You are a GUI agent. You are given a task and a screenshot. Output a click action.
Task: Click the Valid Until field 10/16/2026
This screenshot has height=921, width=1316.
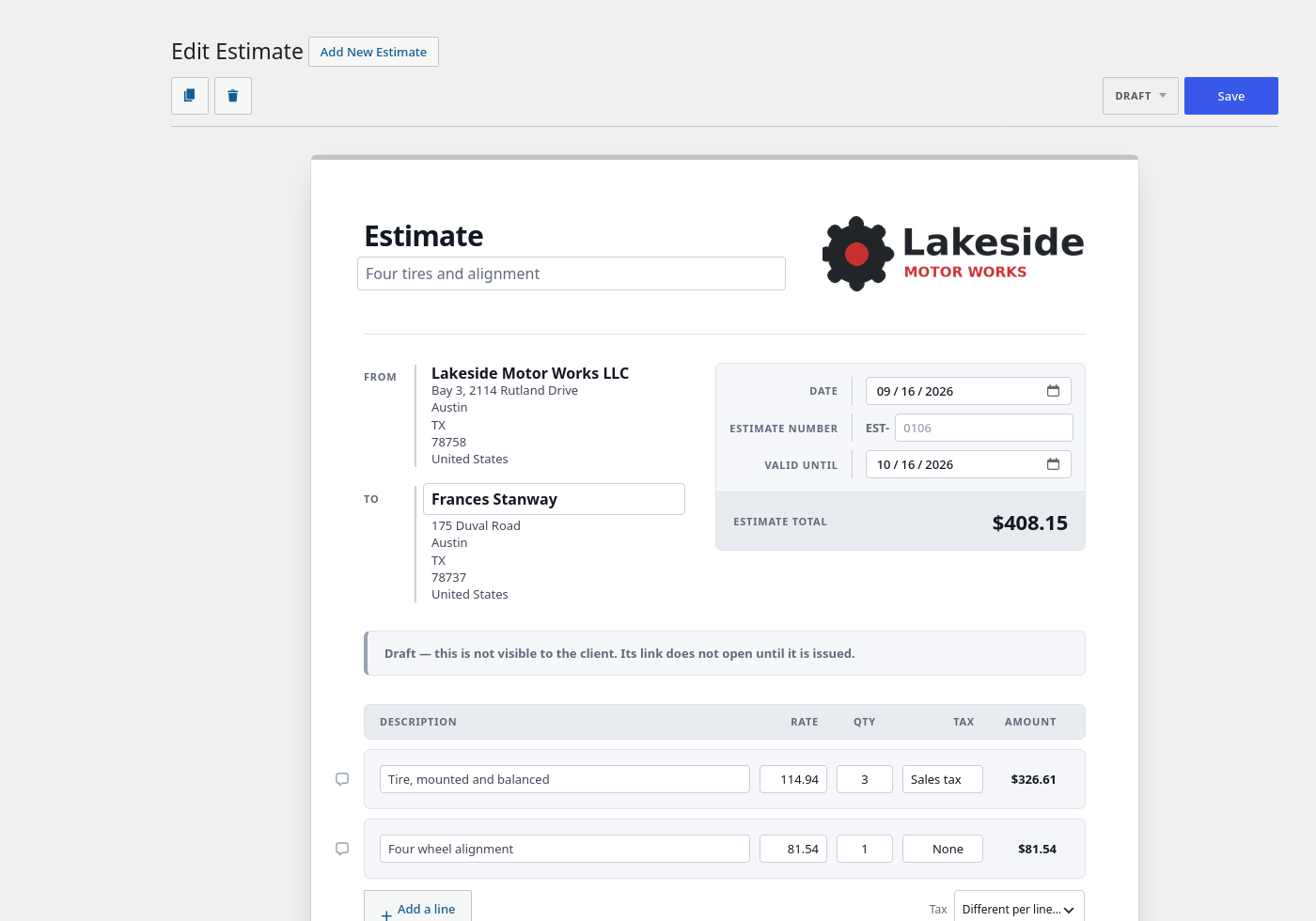tap(968, 464)
